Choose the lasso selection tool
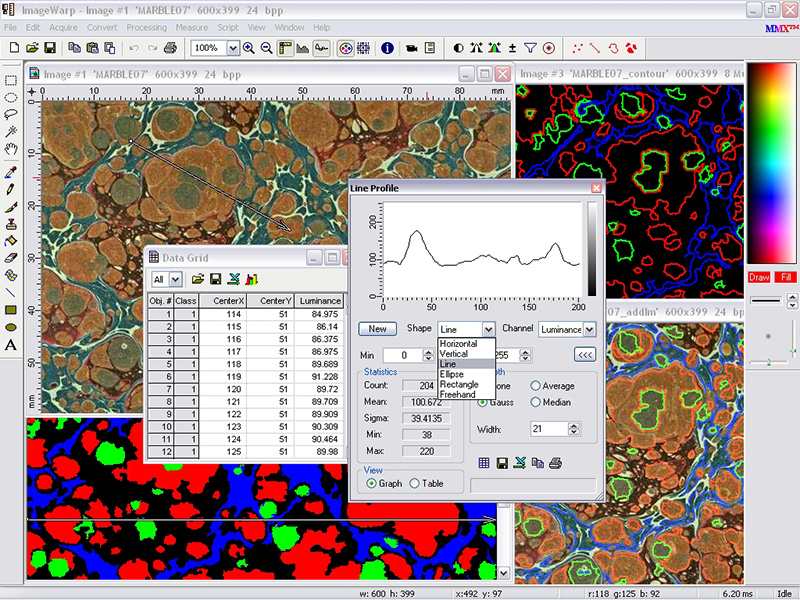The image size is (800, 600). pyautogui.click(x=11, y=114)
